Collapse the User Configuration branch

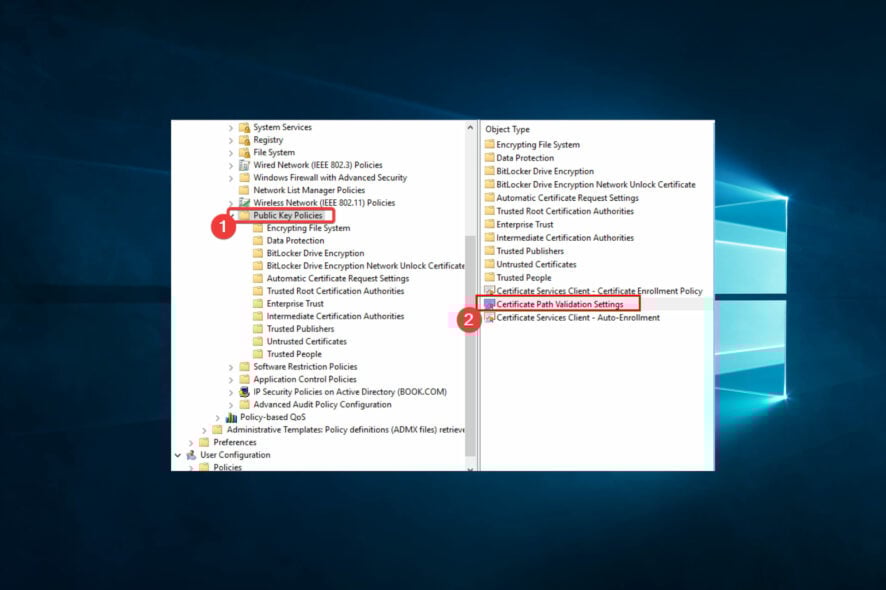click(178, 454)
